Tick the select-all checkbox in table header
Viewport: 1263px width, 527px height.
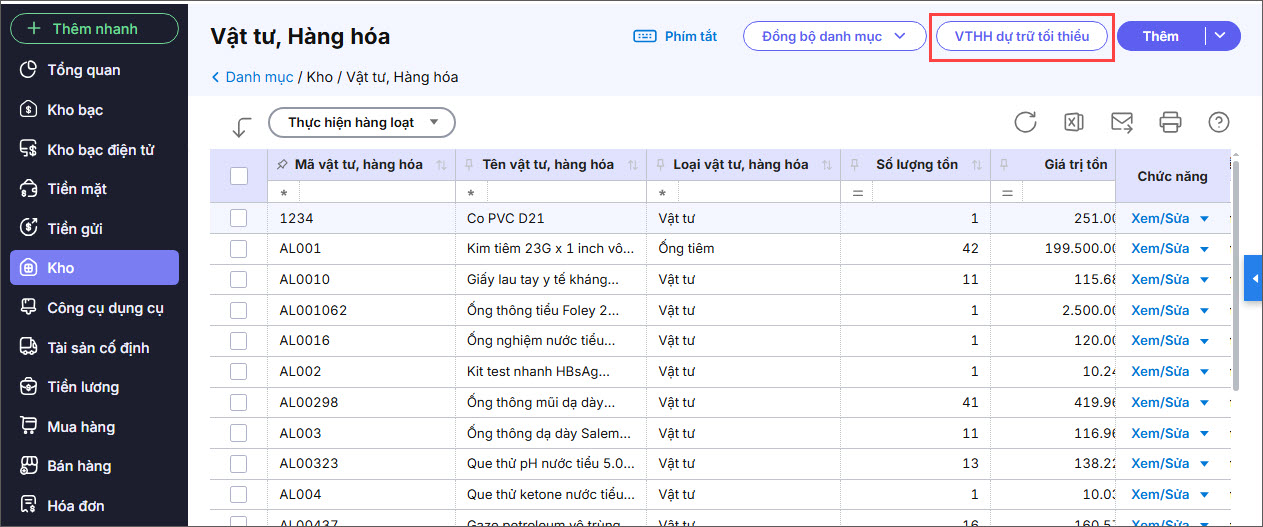tap(239, 176)
